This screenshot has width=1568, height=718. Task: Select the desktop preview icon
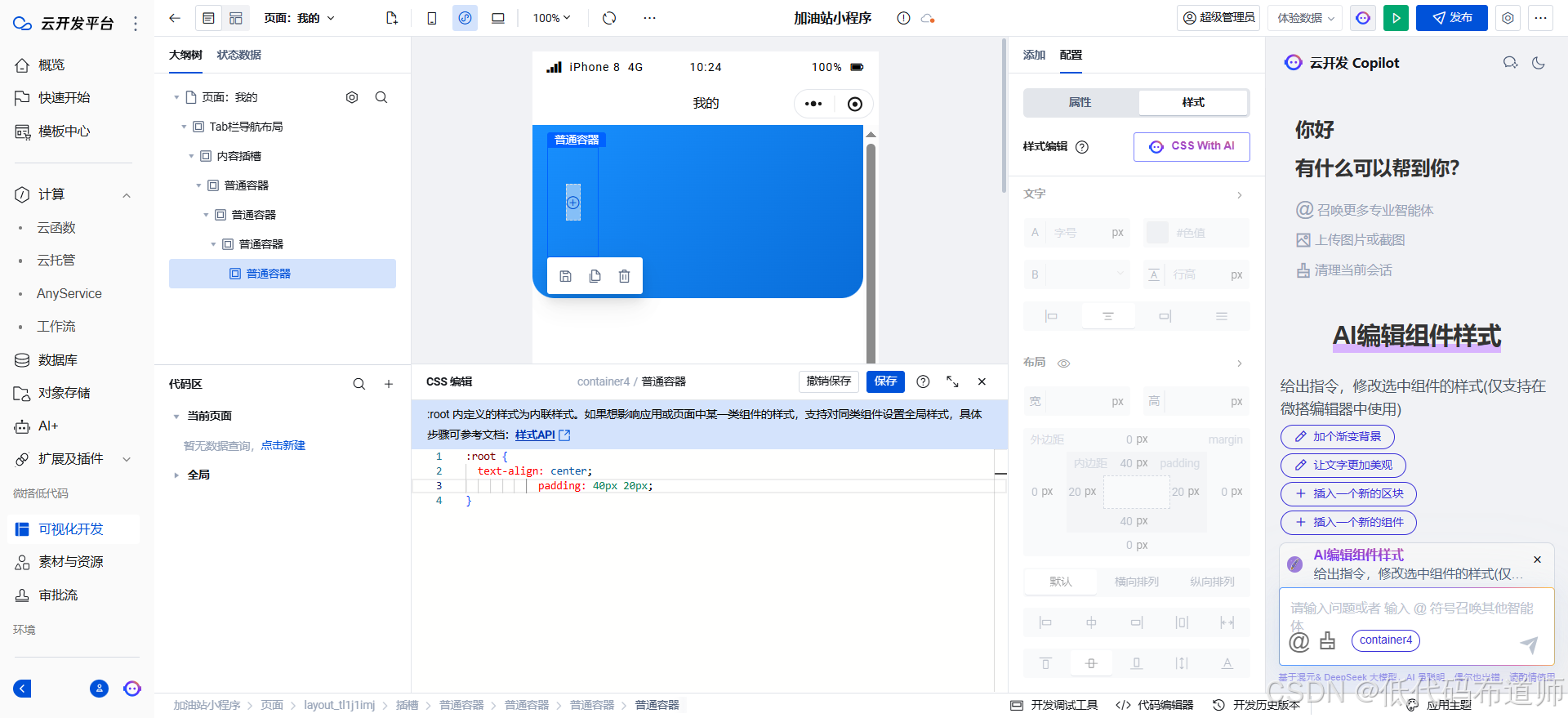pyautogui.click(x=497, y=18)
